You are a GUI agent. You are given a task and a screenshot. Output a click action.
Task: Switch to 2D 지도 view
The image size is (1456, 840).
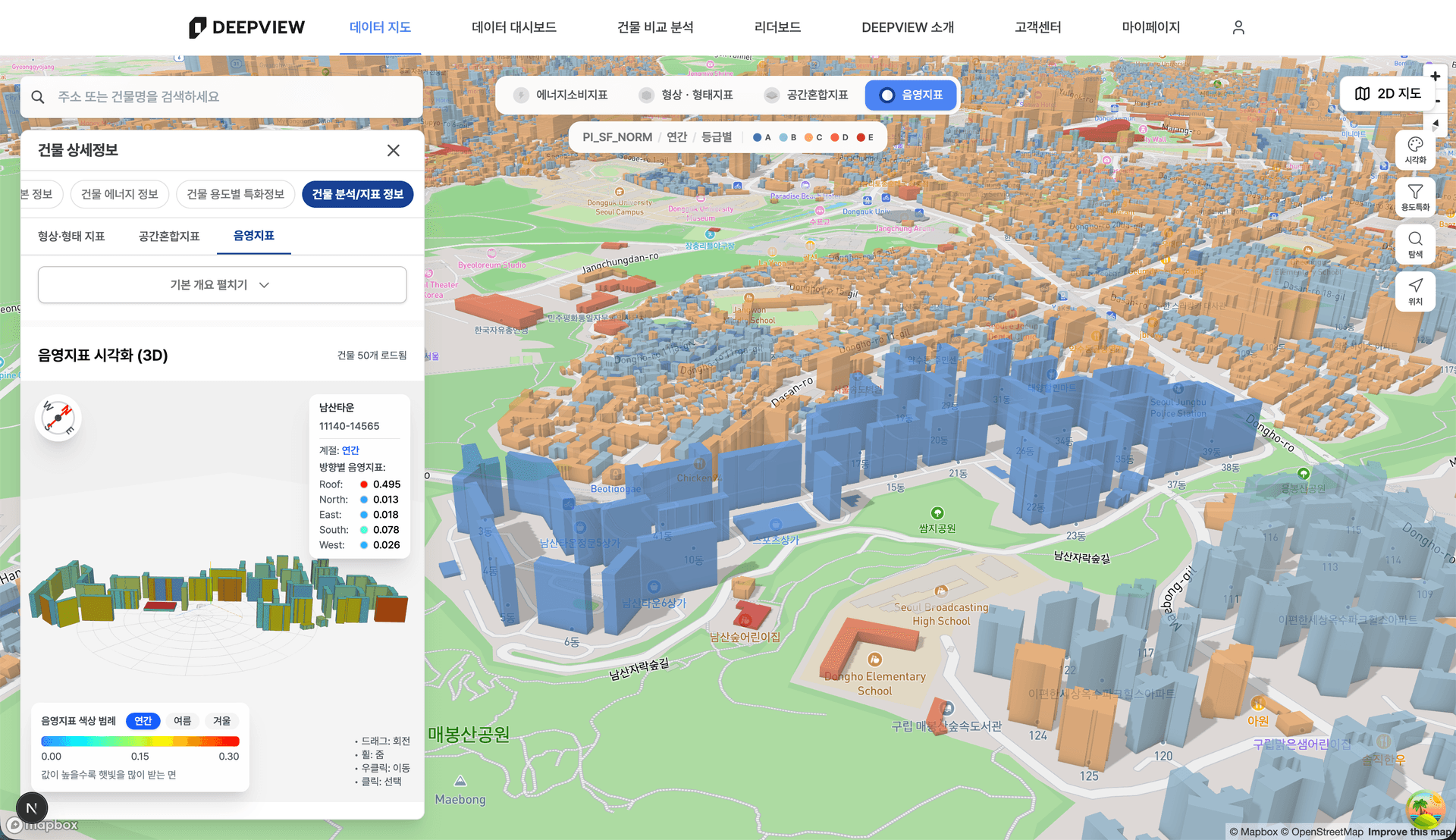(1388, 93)
